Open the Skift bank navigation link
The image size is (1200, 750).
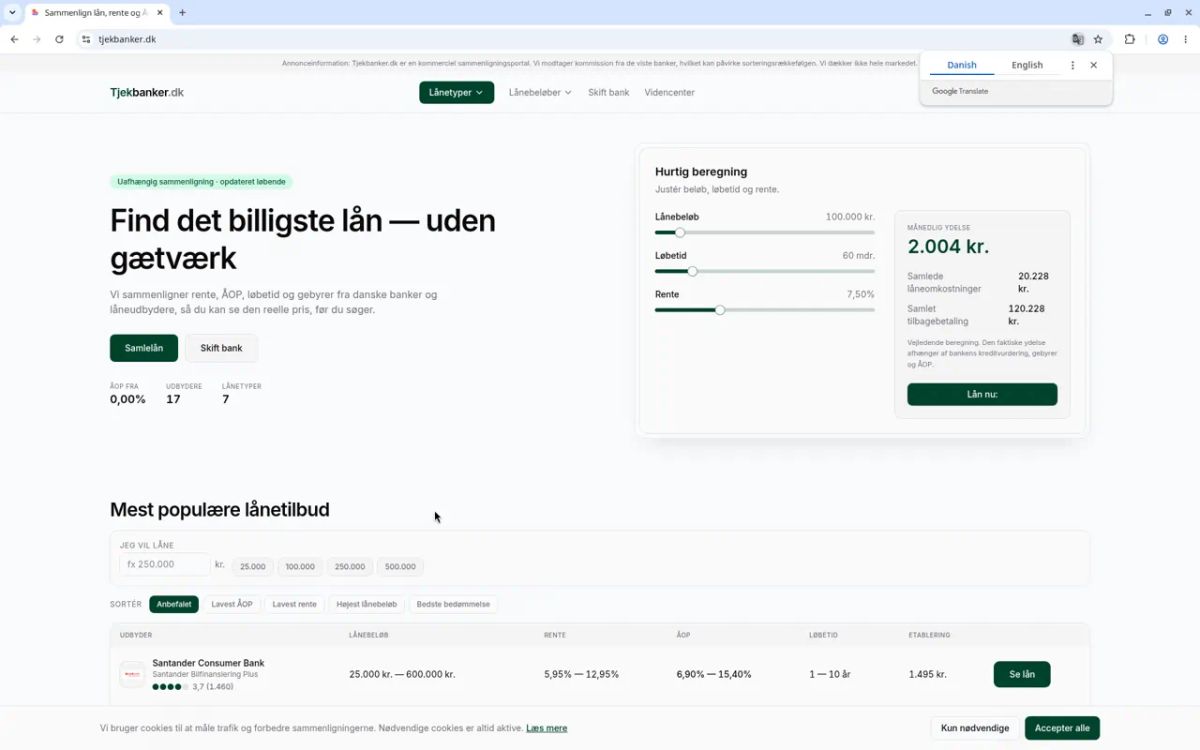pyautogui.click(x=609, y=92)
